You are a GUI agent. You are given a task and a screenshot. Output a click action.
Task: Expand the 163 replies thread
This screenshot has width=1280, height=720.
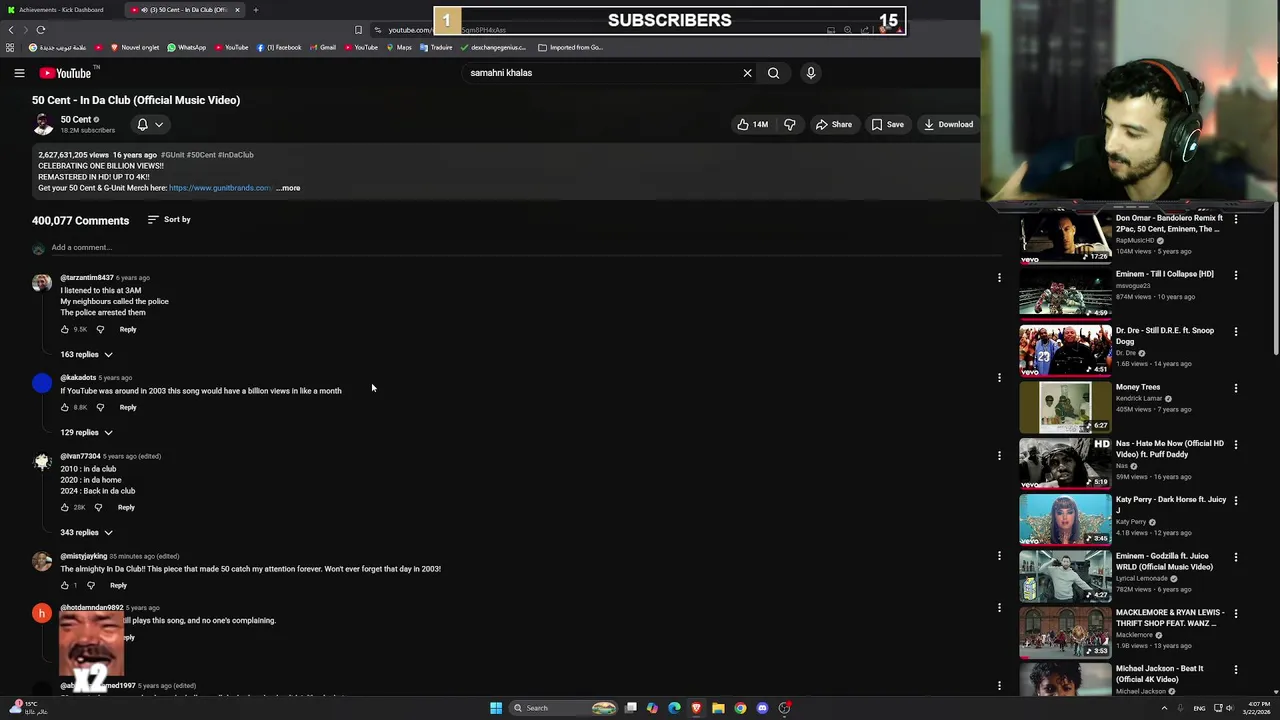click(86, 355)
